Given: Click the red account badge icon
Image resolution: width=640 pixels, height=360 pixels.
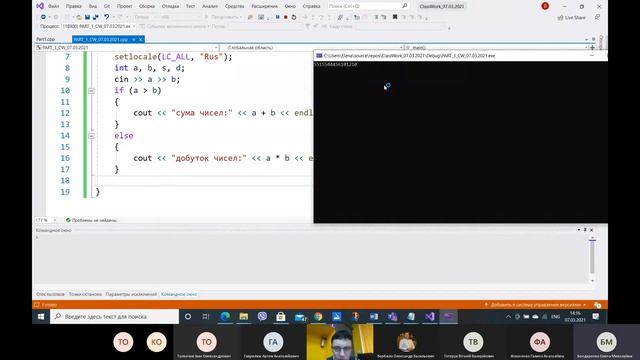Looking at the screenshot, I should (x=545, y=6).
